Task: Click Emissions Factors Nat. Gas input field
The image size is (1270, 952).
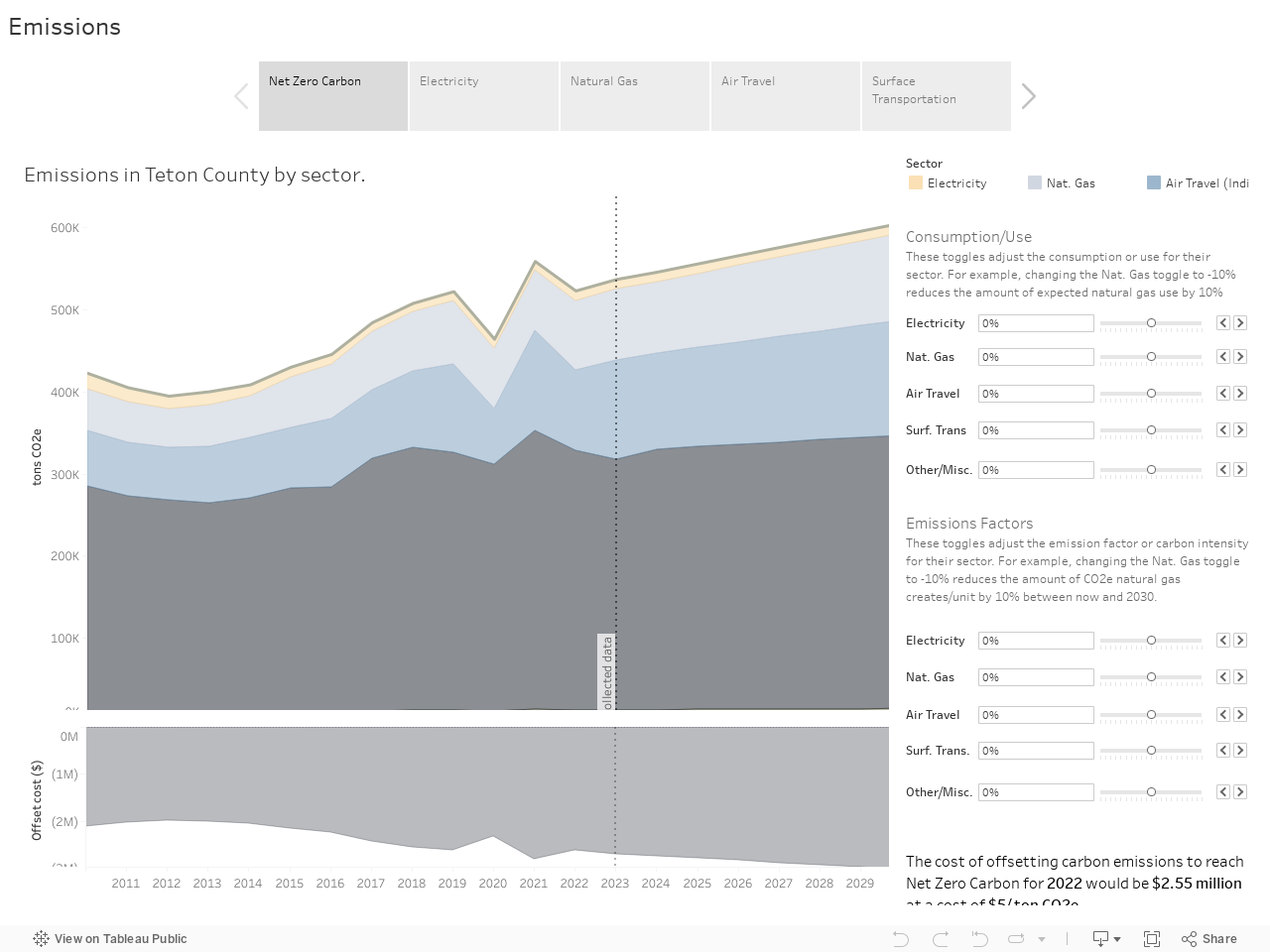Action: pyautogui.click(x=1036, y=677)
